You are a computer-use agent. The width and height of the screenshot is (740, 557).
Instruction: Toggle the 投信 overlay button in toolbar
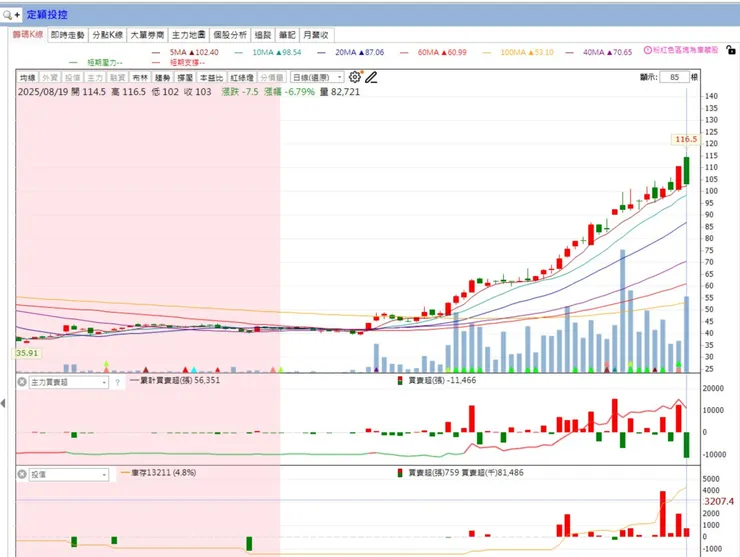(72, 77)
